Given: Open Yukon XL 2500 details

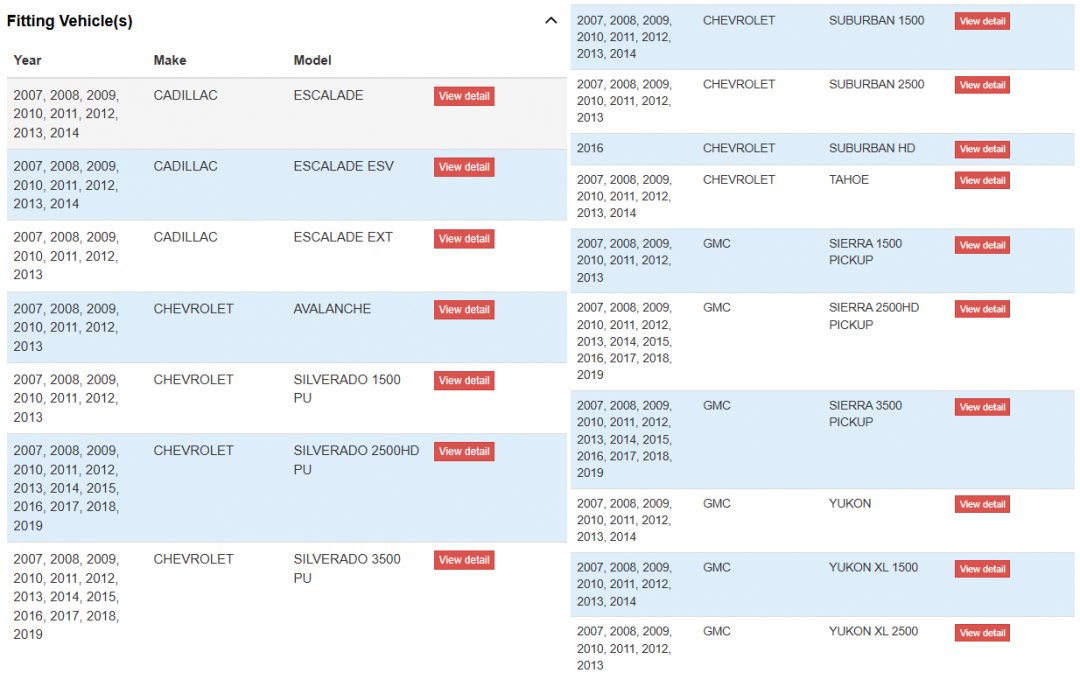Looking at the screenshot, I should [982, 633].
